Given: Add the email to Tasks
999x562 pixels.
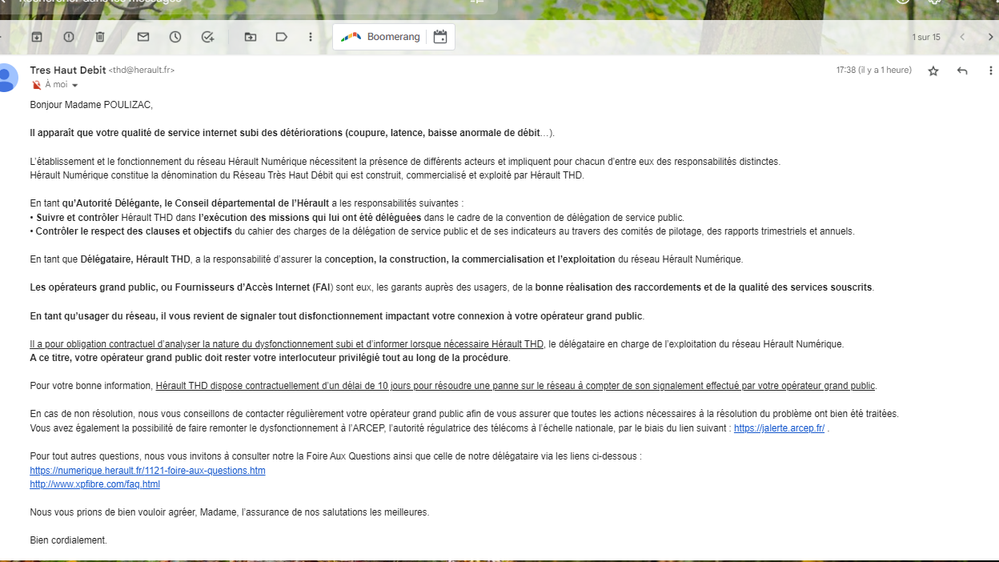Looking at the screenshot, I should tap(208, 37).
